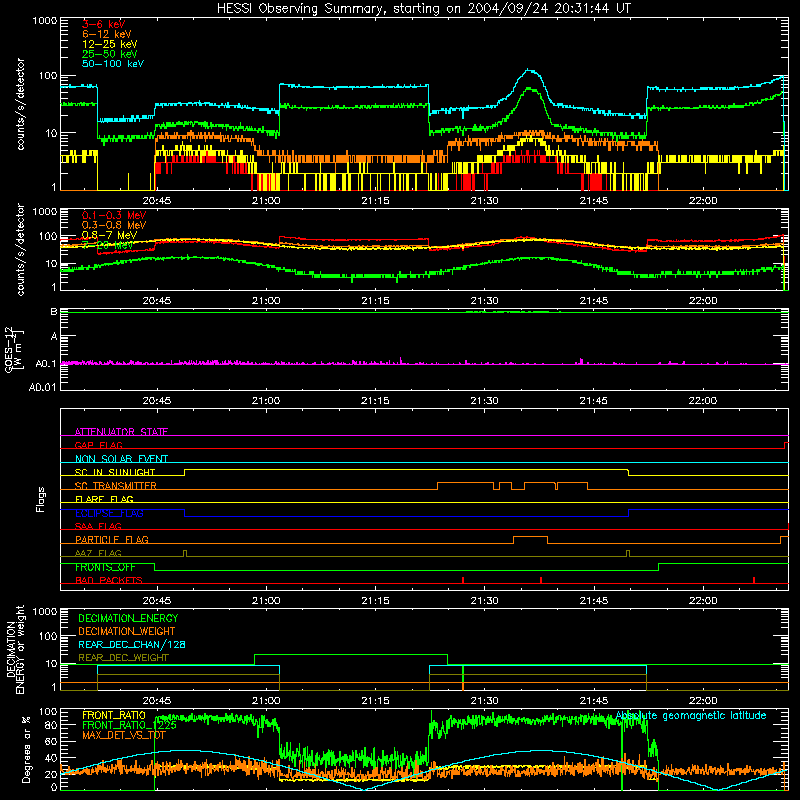Click the PARTICLE_FLAG label
The height and width of the screenshot is (800, 800).
(112, 540)
